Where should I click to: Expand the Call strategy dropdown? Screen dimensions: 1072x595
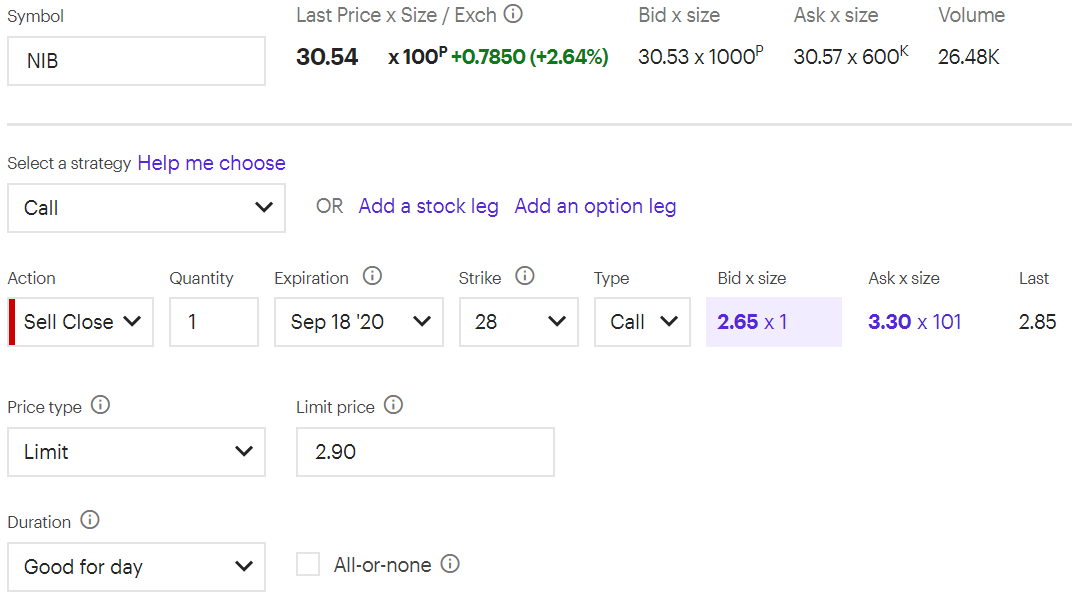(146, 208)
